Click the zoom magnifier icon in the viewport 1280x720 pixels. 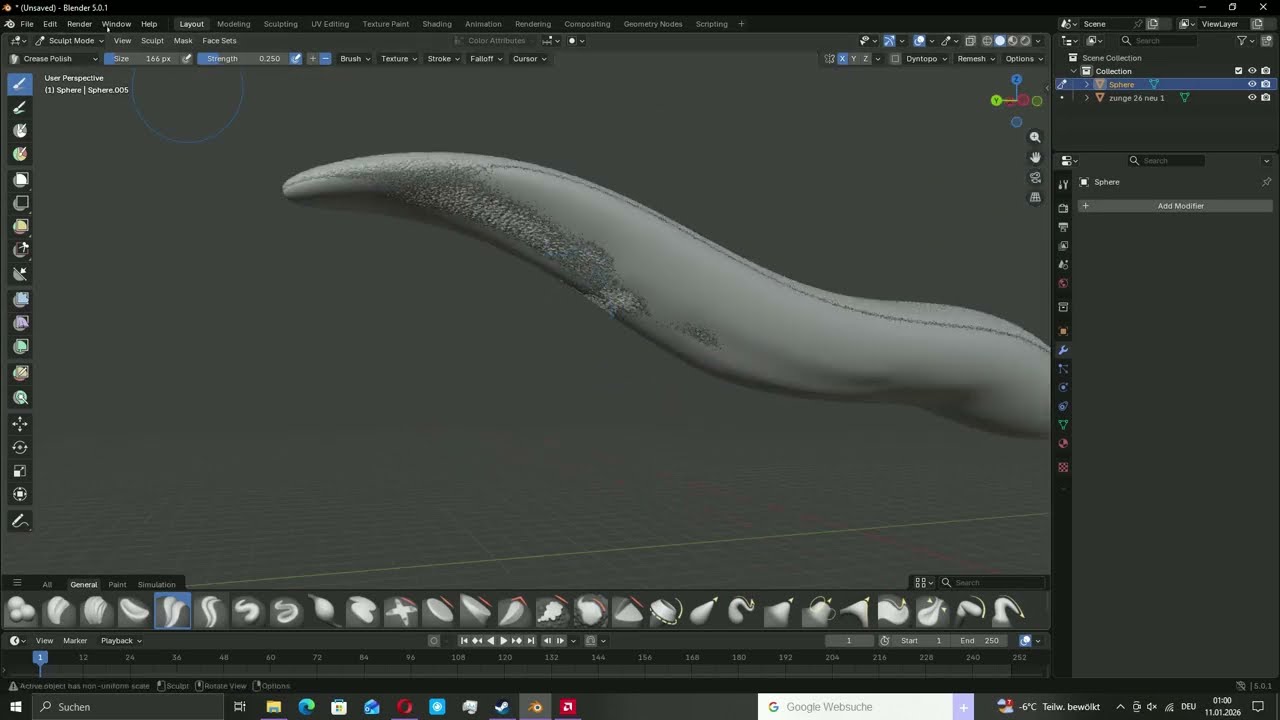1035,137
